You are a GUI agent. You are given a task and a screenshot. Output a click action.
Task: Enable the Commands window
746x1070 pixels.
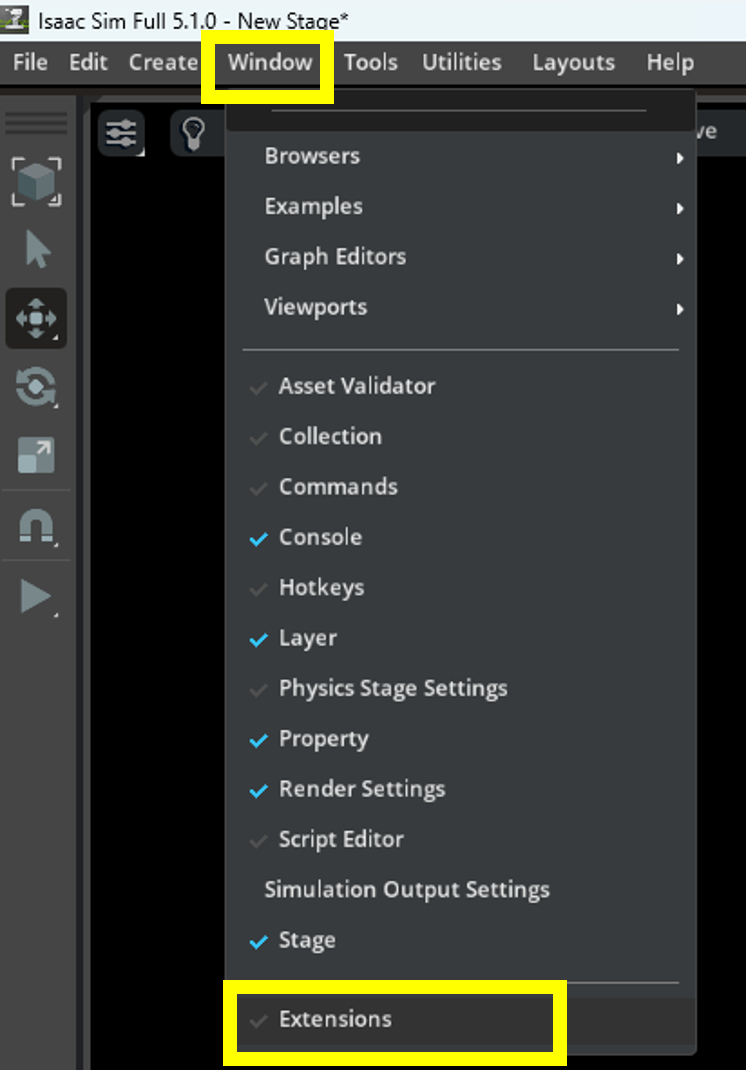point(461,487)
